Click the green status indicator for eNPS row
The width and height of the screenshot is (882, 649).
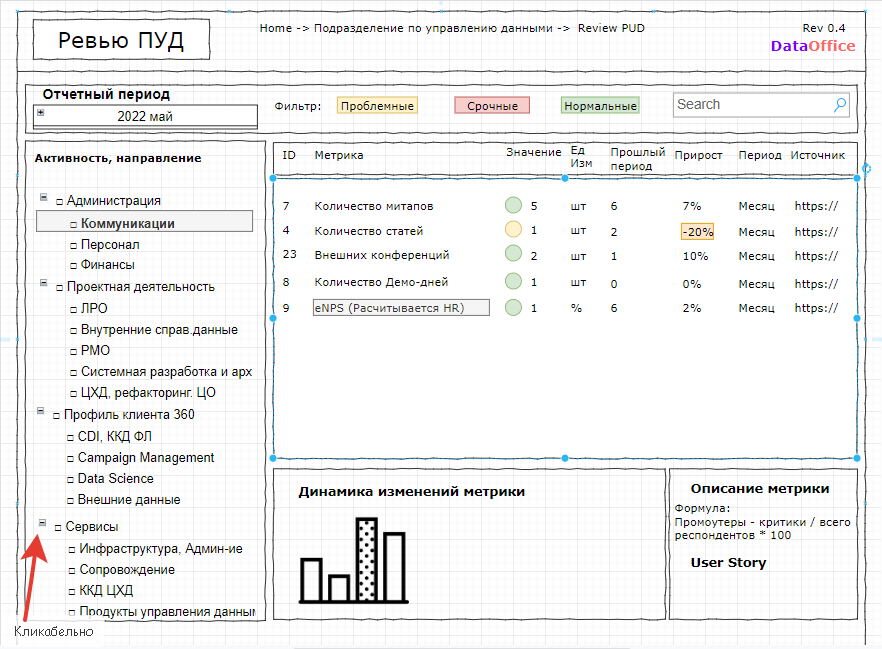click(513, 307)
